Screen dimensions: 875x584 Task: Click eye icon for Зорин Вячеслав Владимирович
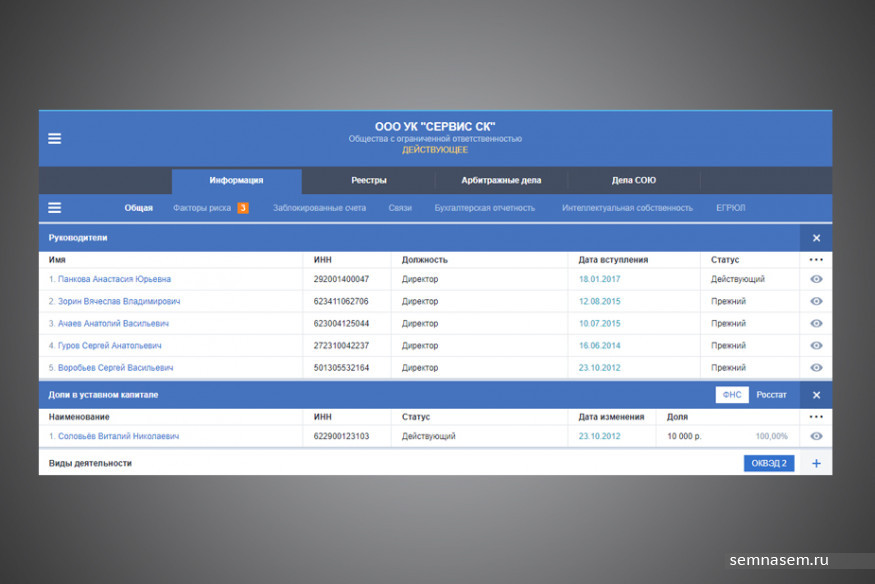click(816, 302)
